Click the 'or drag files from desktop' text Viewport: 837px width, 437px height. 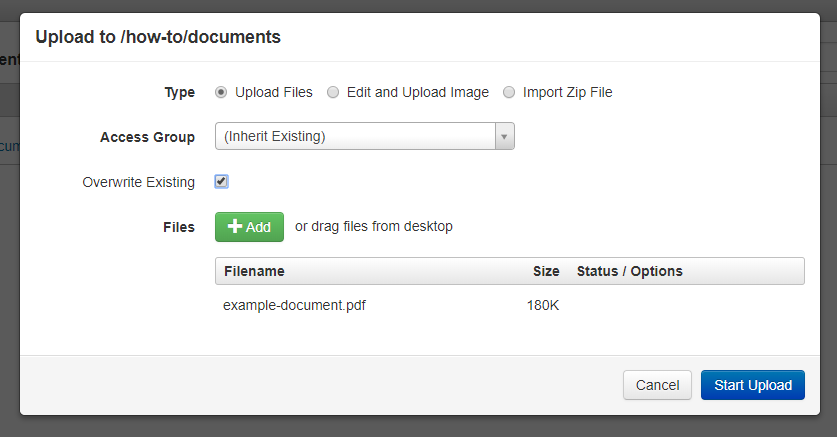point(374,226)
